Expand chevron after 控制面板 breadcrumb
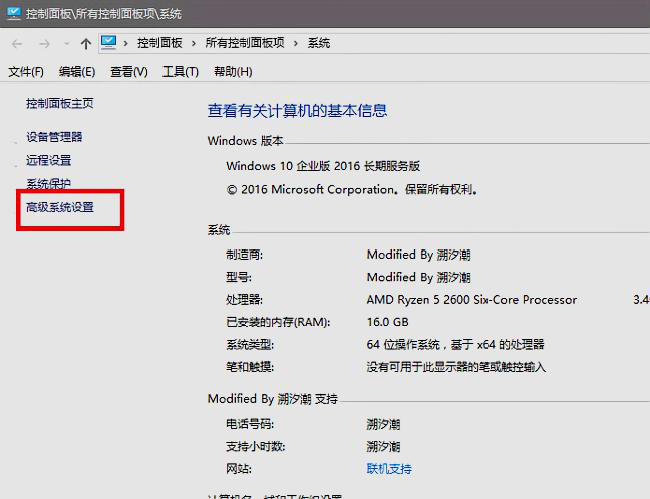Viewport: 650px width, 499px height. coord(194,43)
